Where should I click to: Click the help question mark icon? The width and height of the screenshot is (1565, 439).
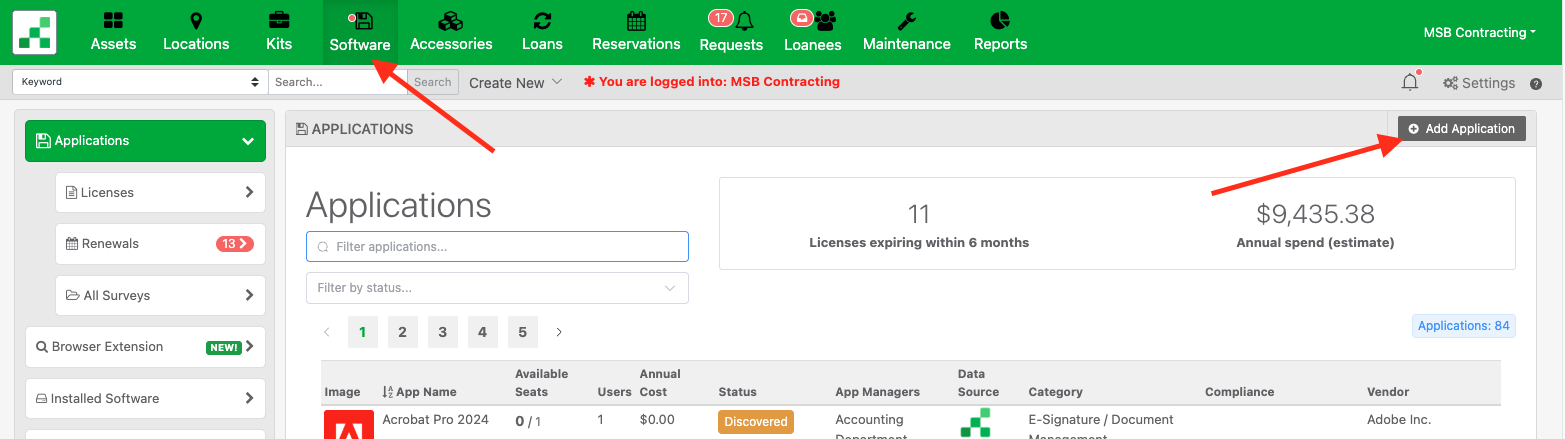1536,83
